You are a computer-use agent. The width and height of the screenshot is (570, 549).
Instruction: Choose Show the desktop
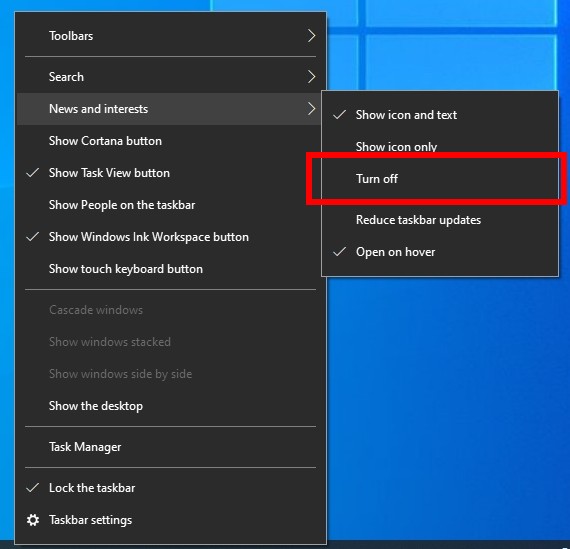[170, 406]
